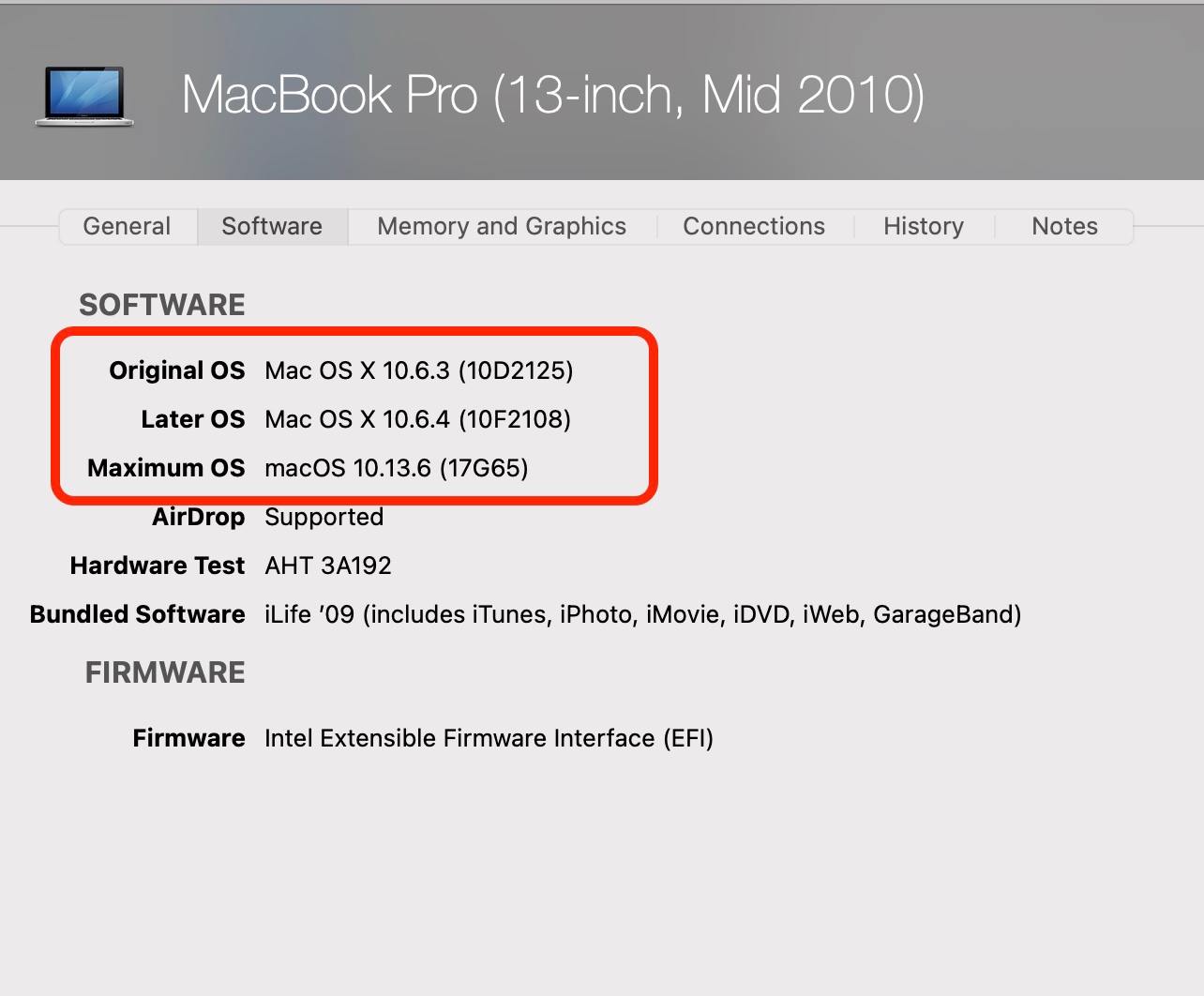1204x996 pixels.
Task: Switch to the General tab
Action: tap(128, 226)
